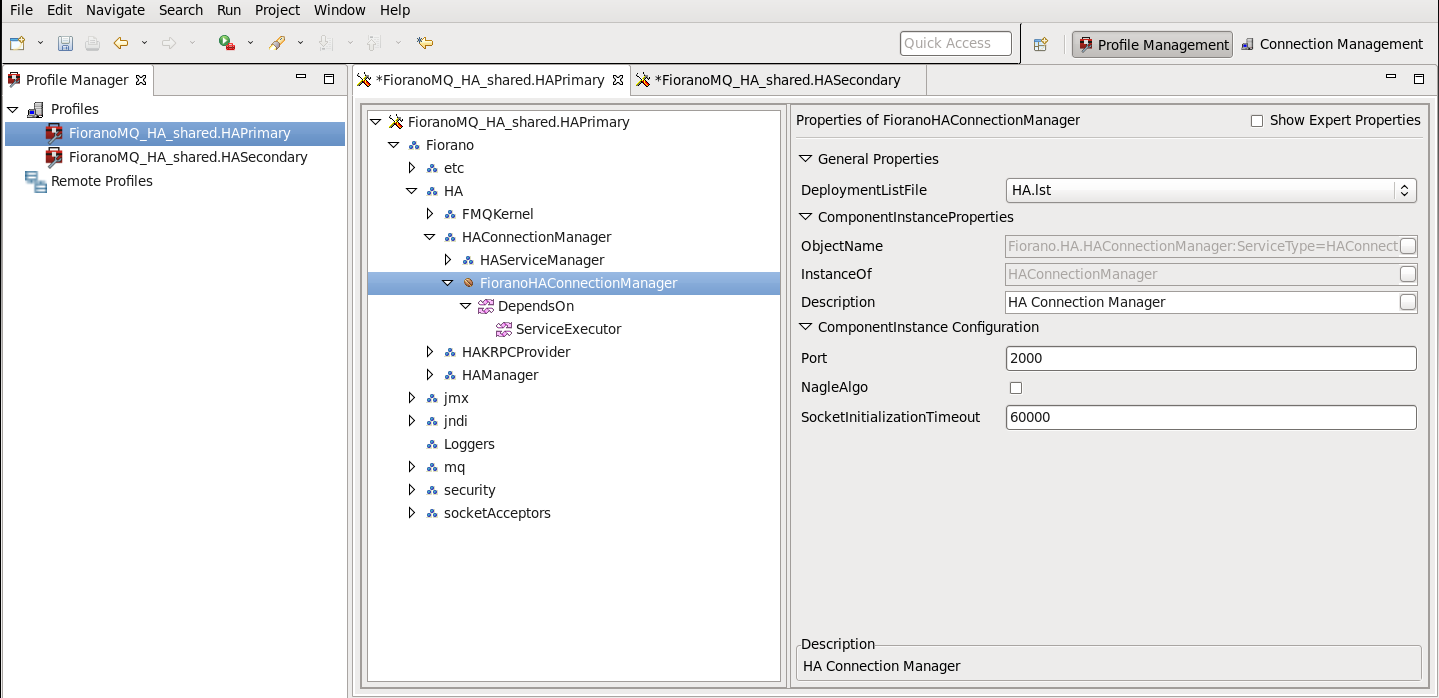Image resolution: width=1439 pixels, height=698 pixels.
Task: Expand the HAServiceManager node
Action: 447,260
